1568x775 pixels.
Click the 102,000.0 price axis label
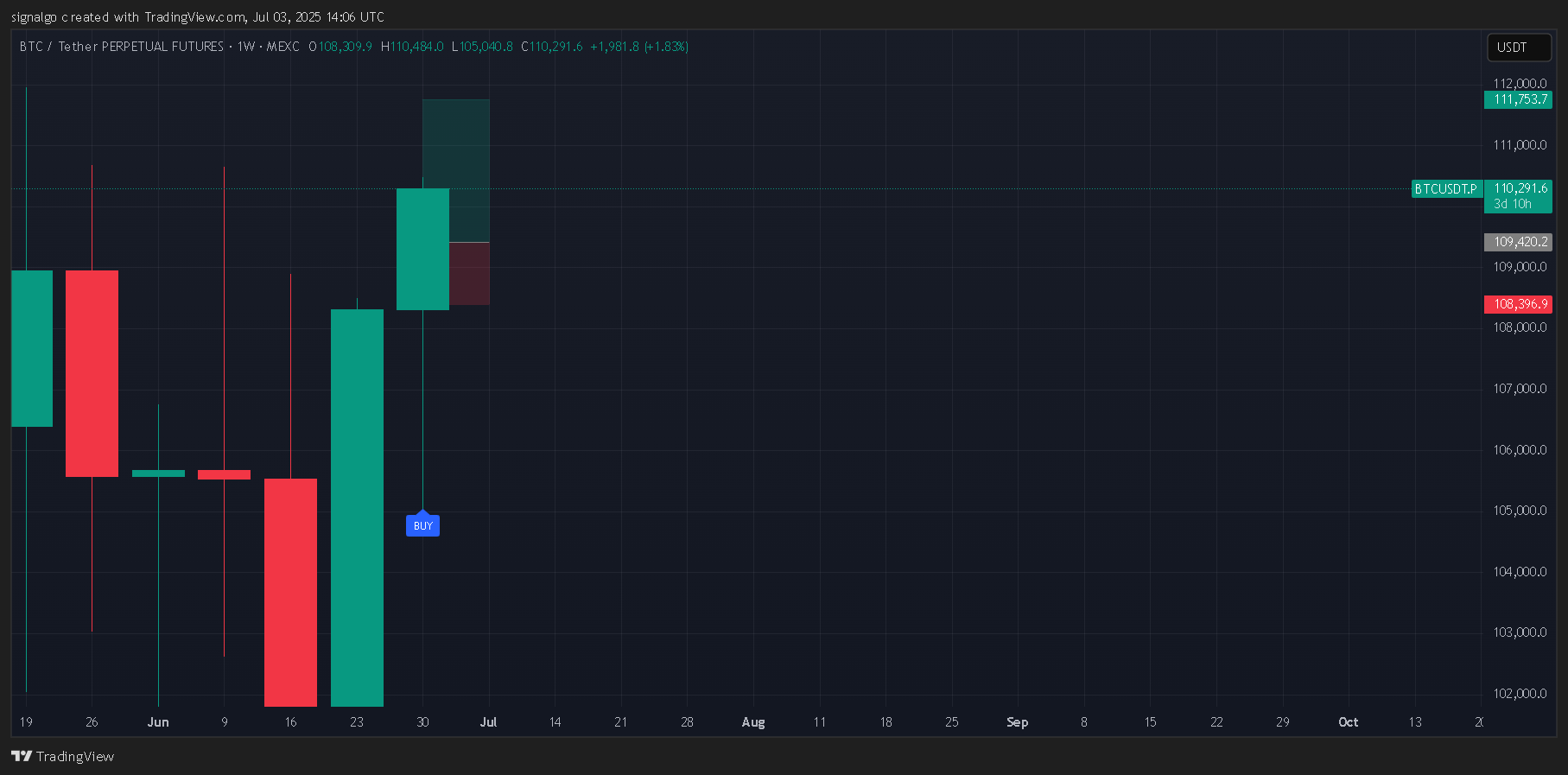click(x=1520, y=694)
